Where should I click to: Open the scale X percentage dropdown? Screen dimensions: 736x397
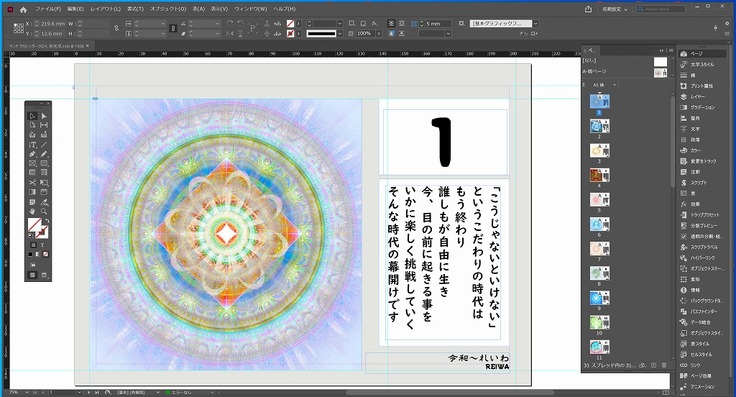[x=163, y=23]
